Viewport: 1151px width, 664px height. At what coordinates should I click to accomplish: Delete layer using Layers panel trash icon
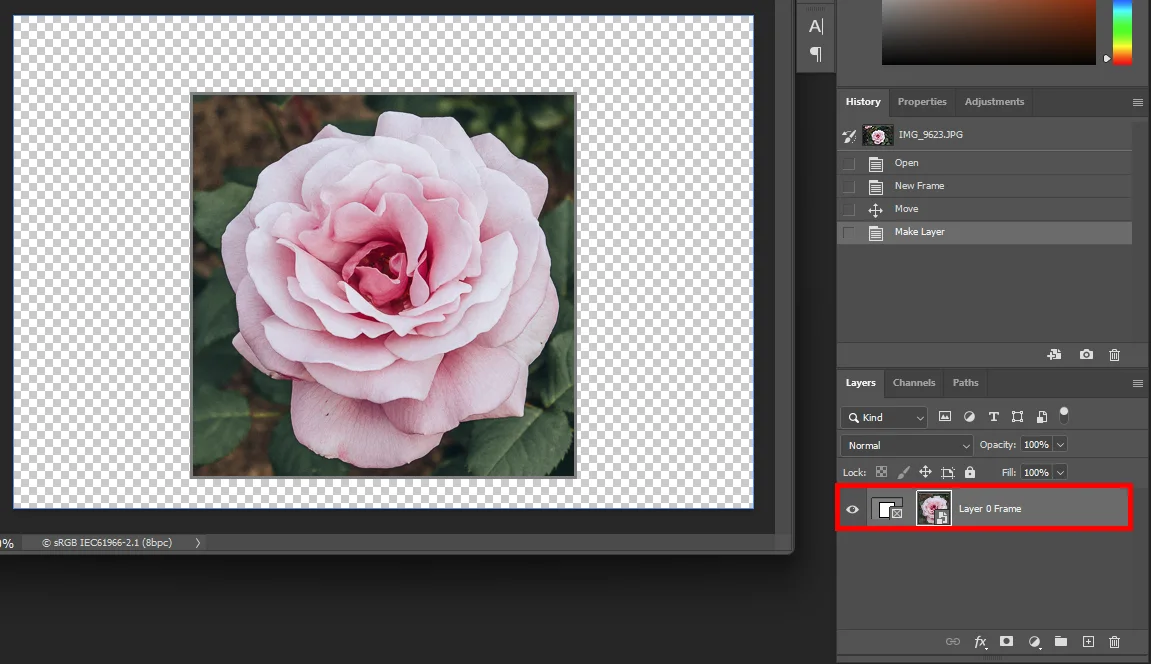click(1114, 642)
